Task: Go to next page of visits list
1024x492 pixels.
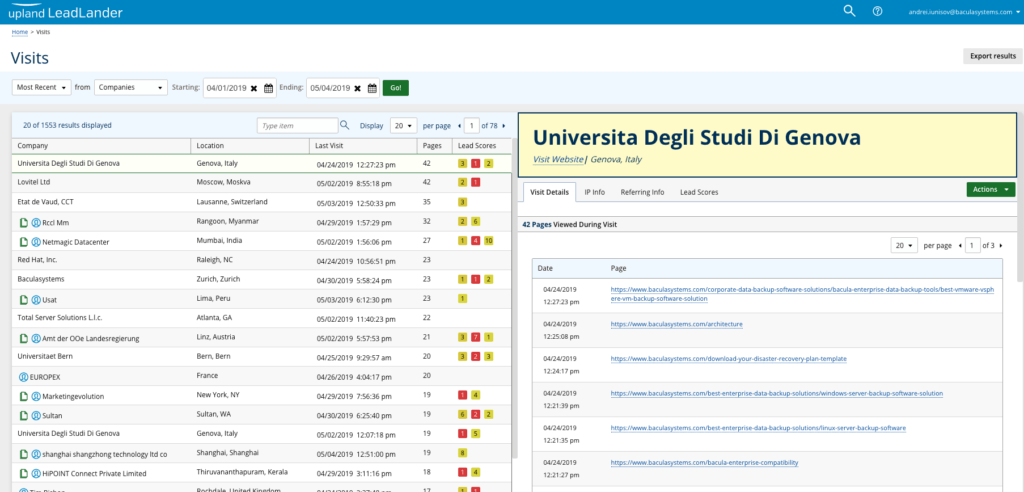Action: [x=504, y=125]
